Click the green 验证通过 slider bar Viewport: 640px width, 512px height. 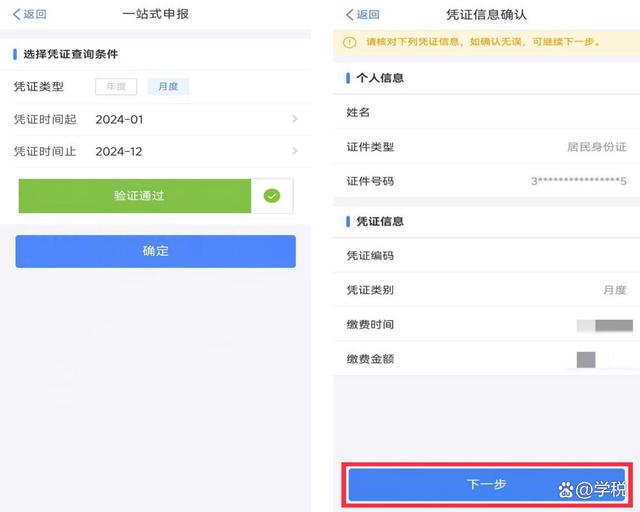135,196
